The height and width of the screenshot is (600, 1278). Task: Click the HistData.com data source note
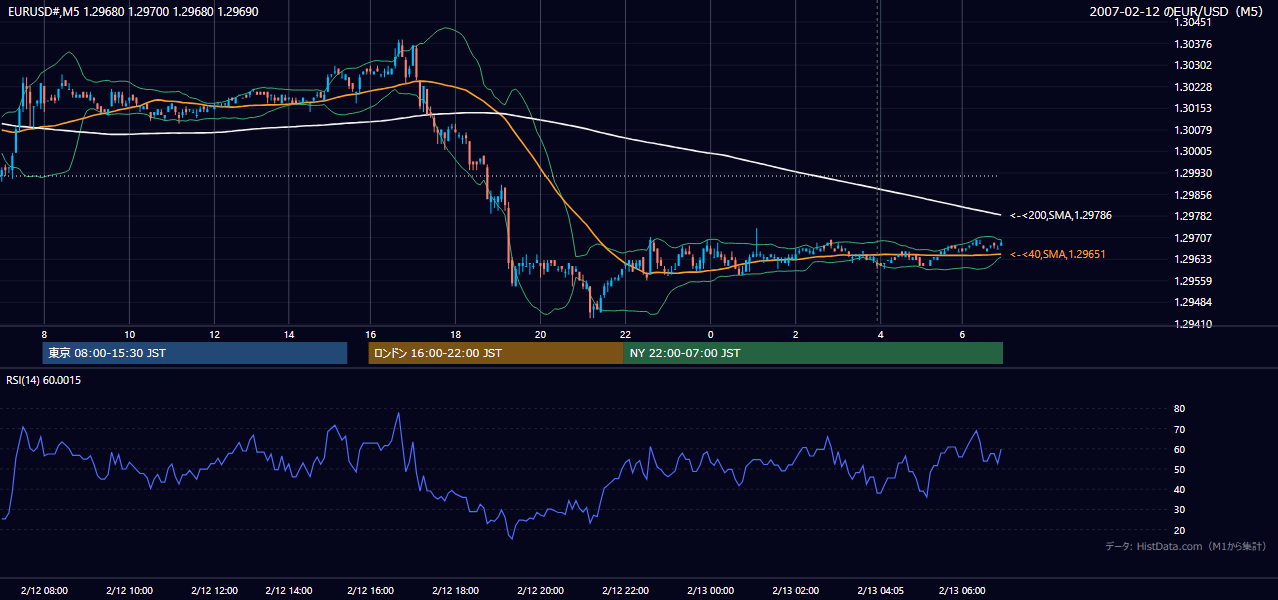[x=1186, y=546]
